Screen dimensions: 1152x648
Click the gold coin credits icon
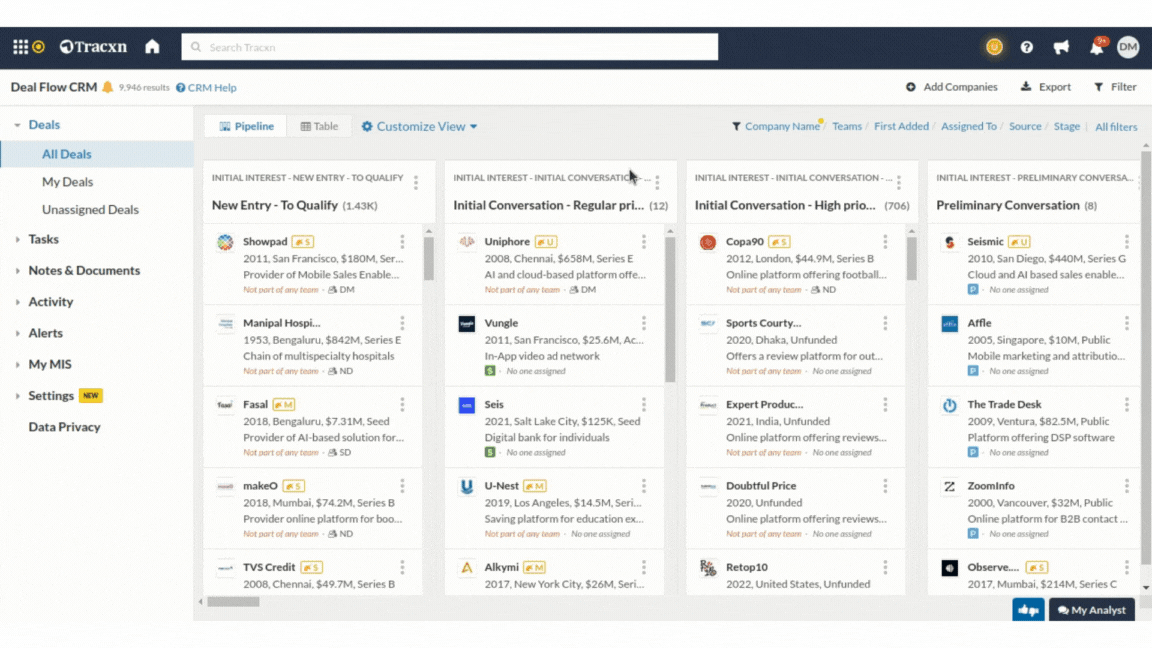[x=993, y=47]
